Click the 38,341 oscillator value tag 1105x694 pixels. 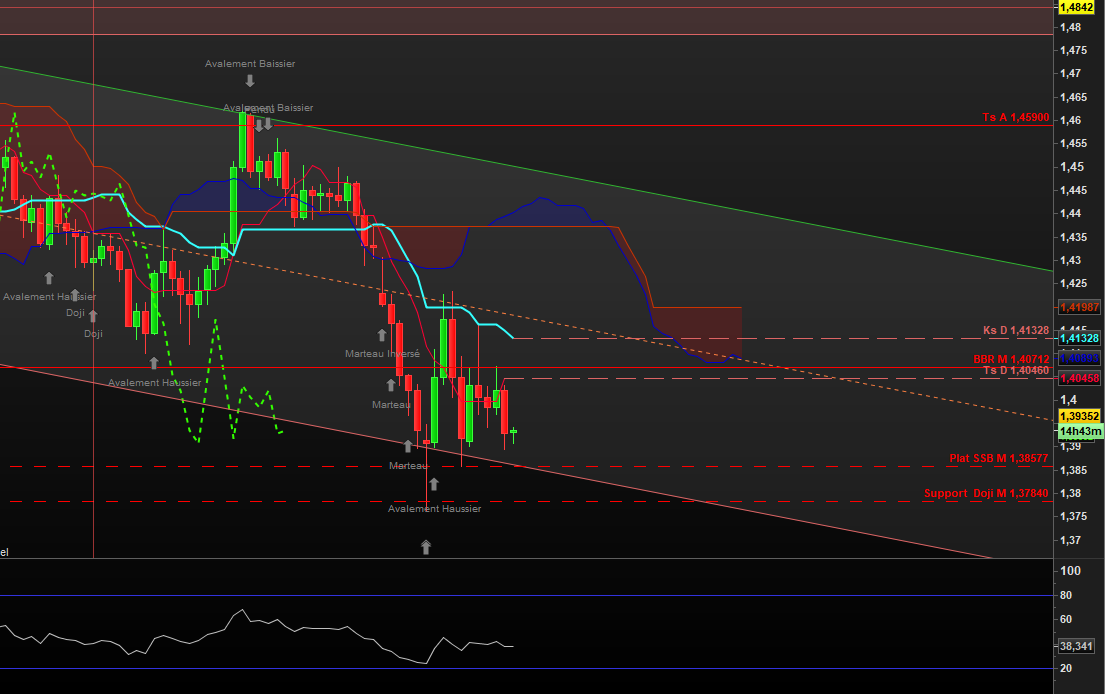(1079, 645)
